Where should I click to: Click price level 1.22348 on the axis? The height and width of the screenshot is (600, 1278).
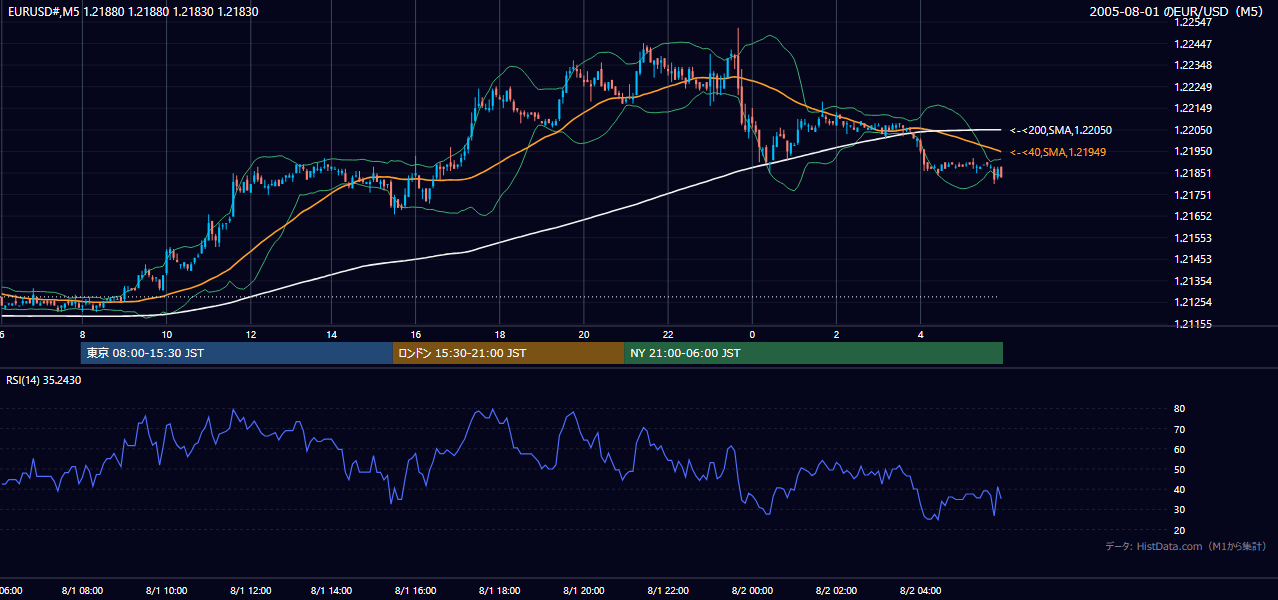[1194, 65]
